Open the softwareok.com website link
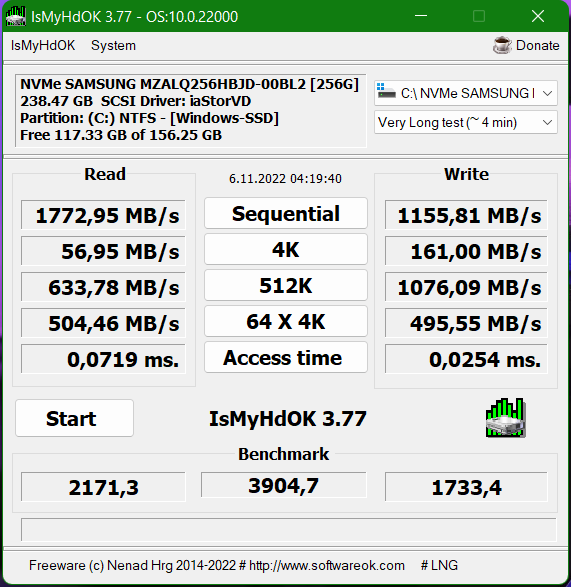The height and width of the screenshot is (587, 571). (x=326, y=565)
